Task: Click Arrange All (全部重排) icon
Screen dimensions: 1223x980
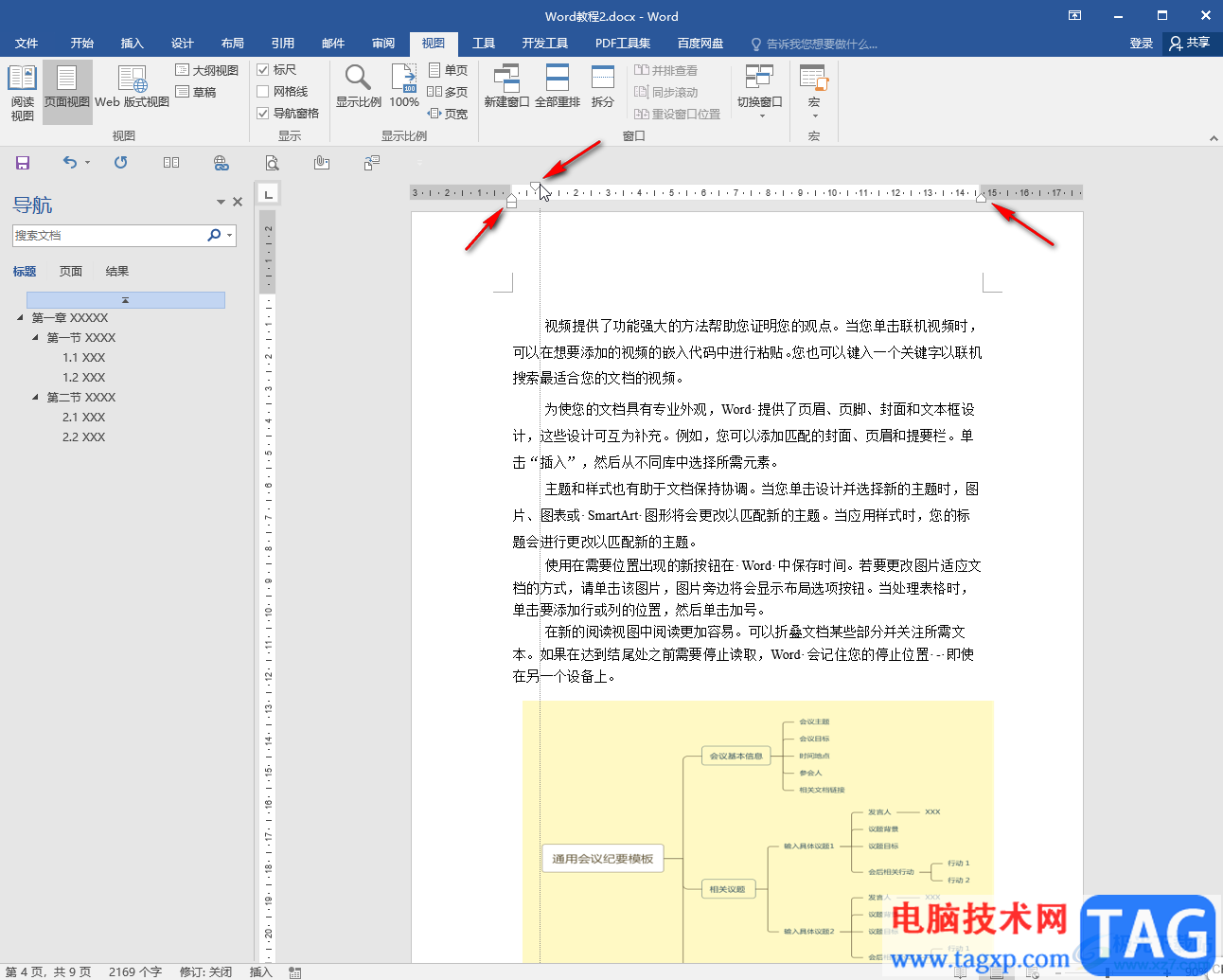Action: click(x=558, y=87)
